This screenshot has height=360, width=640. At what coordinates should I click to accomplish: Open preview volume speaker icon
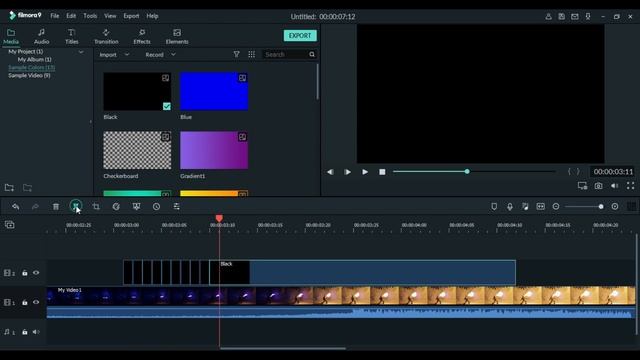tap(614, 186)
